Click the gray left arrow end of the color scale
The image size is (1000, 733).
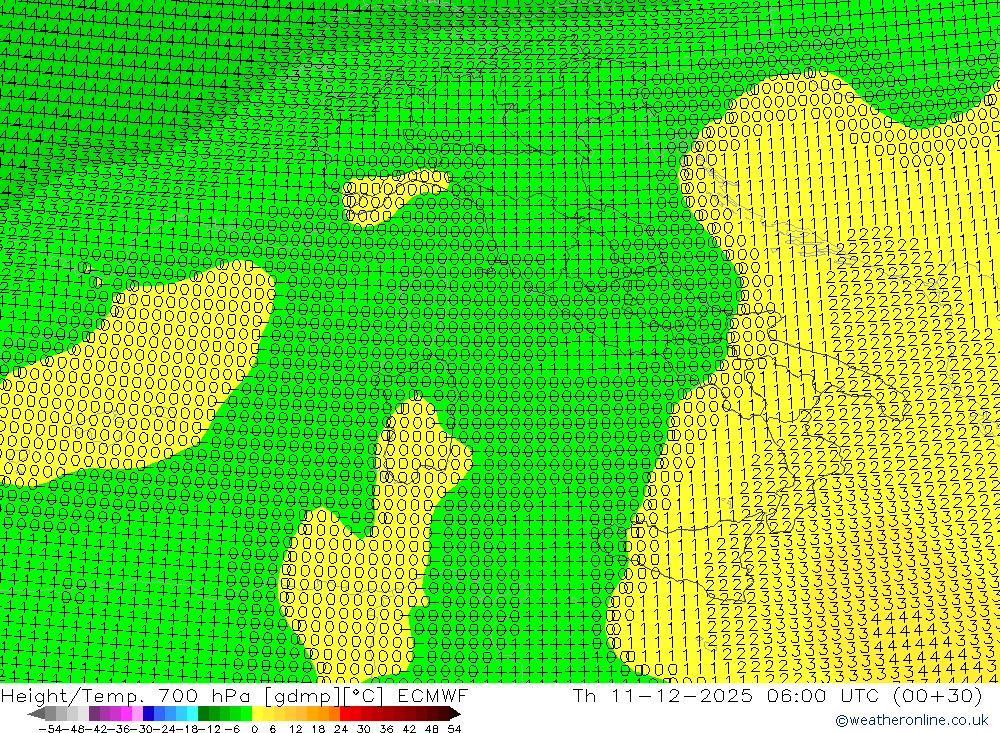click(x=36, y=714)
